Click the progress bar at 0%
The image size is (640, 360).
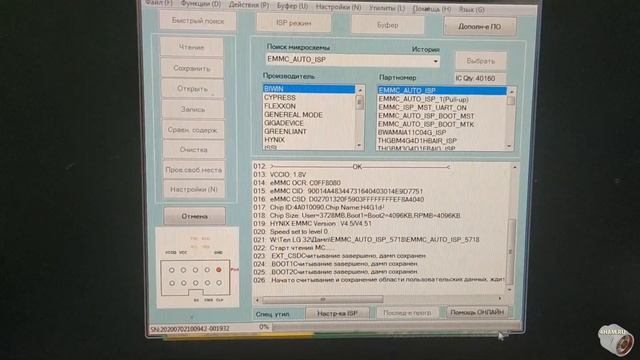pyautogui.click(x=396, y=327)
